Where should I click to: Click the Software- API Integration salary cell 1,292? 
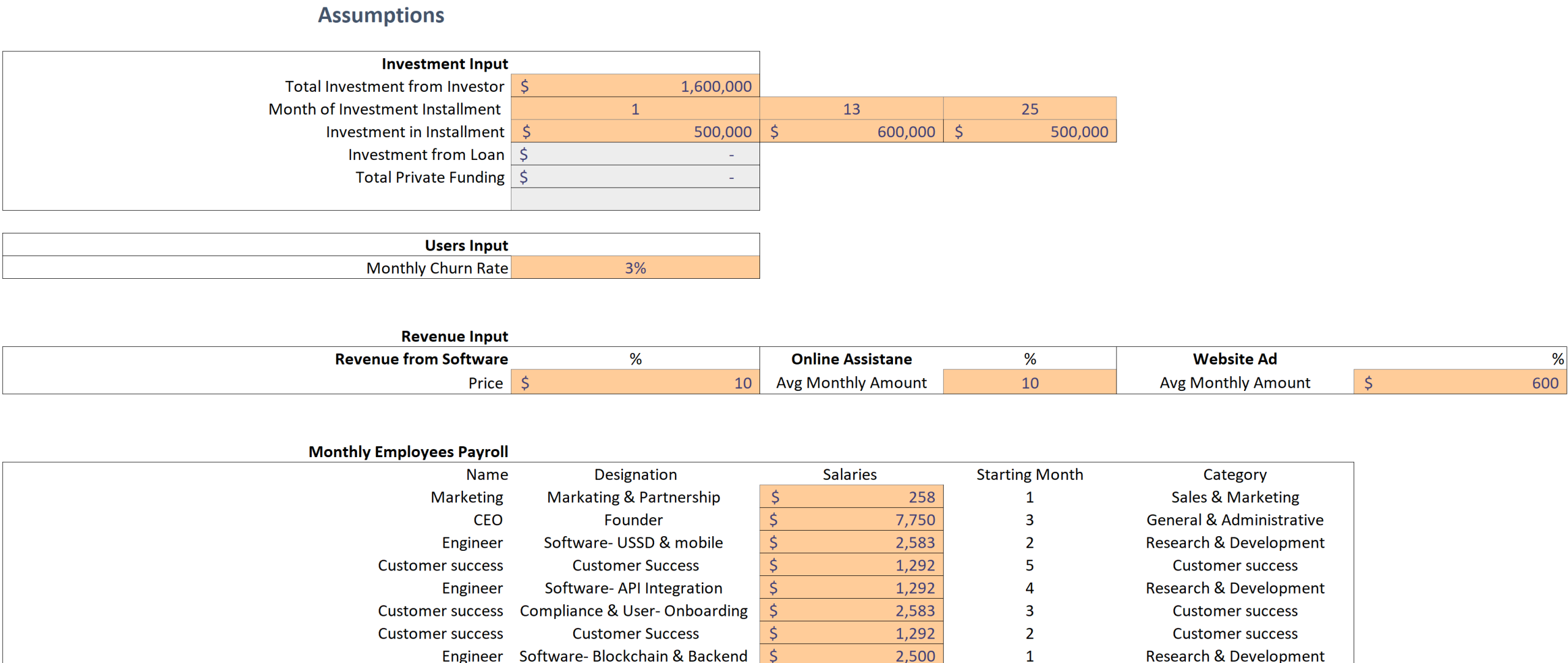pyautogui.click(x=851, y=587)
